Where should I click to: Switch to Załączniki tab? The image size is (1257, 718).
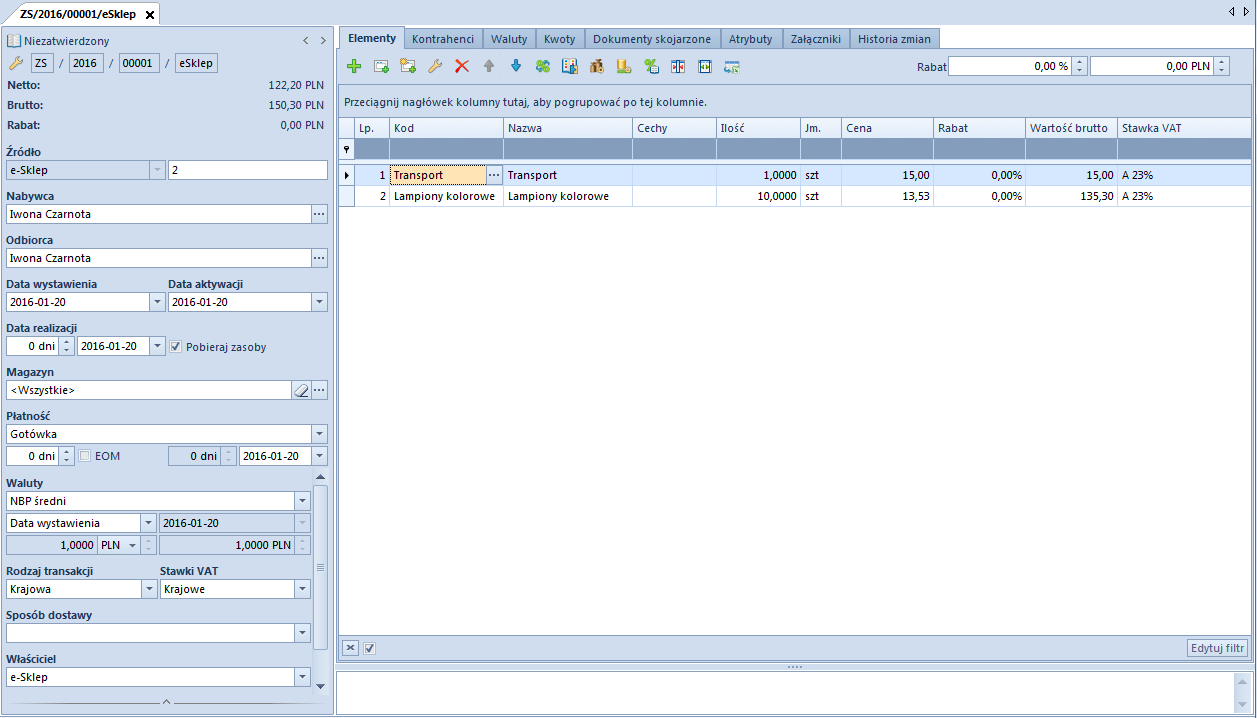pos(816,39)
